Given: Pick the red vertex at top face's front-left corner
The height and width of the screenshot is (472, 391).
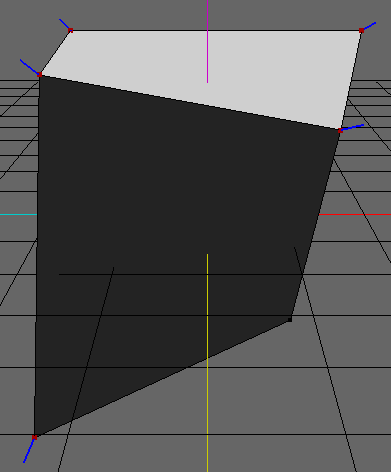Looking at the screenshot, I should pyautogui.click(x=39, y=75).
